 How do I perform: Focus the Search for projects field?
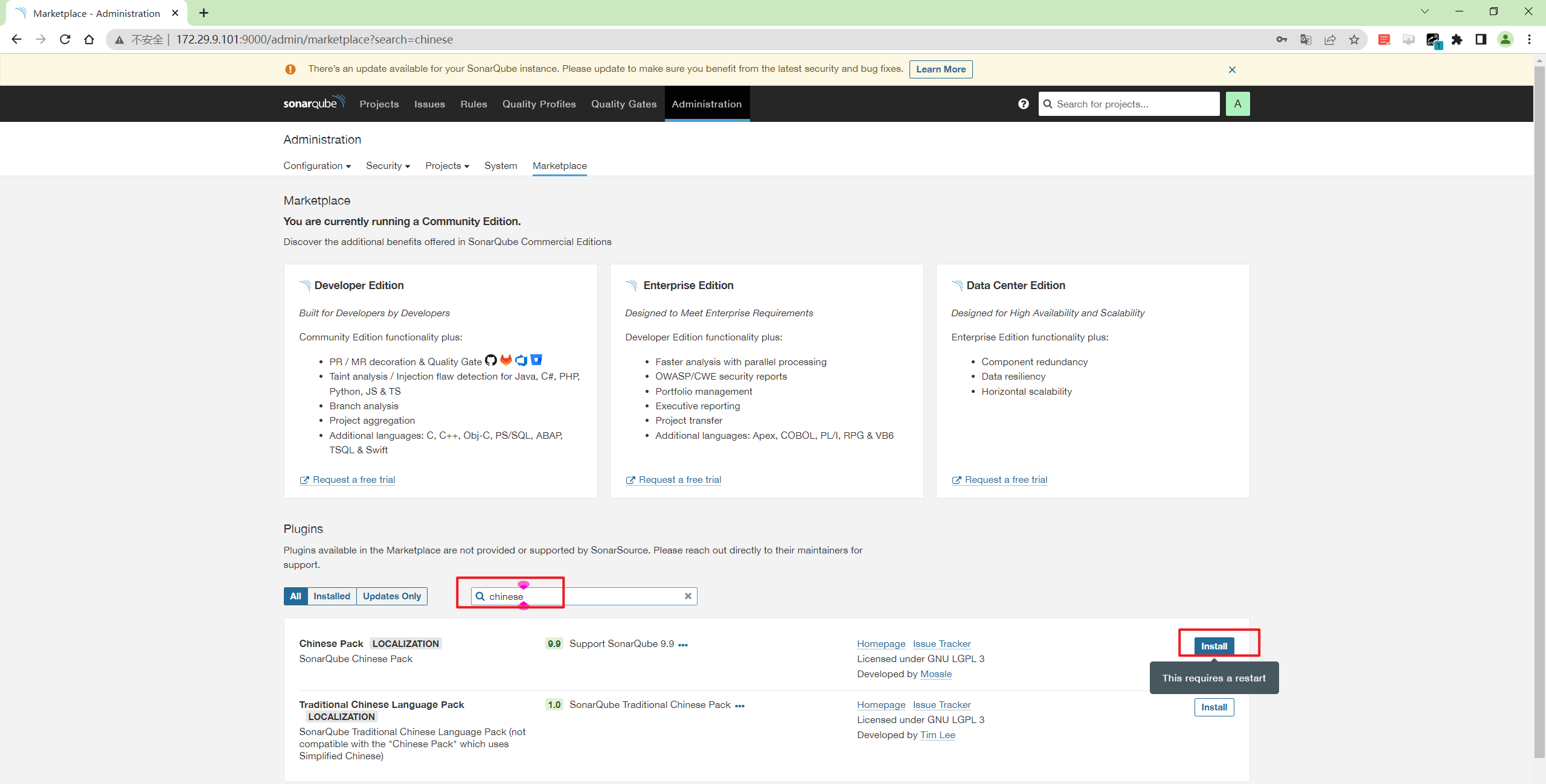click(x=1129, y=104)
